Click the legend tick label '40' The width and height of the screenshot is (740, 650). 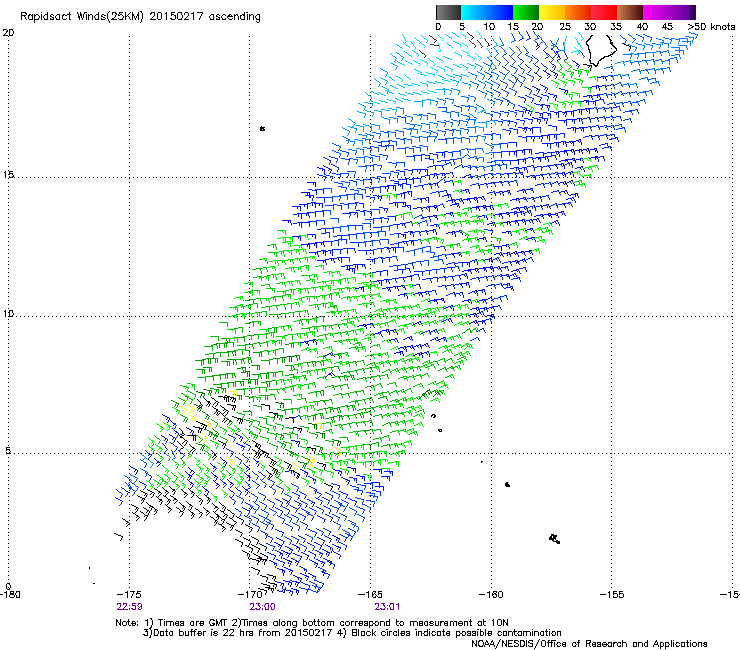tap(642, 27)
